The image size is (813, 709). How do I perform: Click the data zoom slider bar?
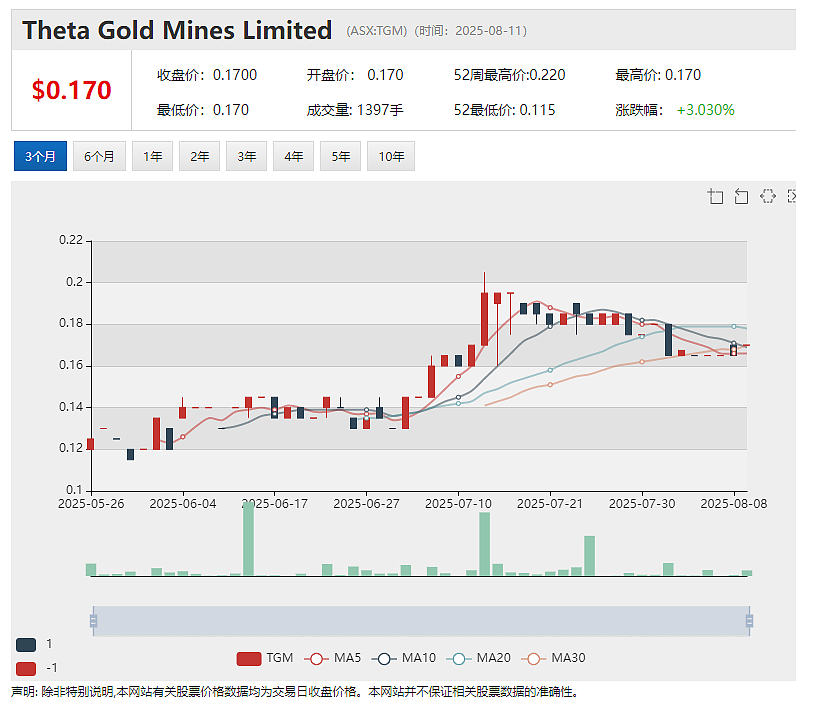pos(421,621)
